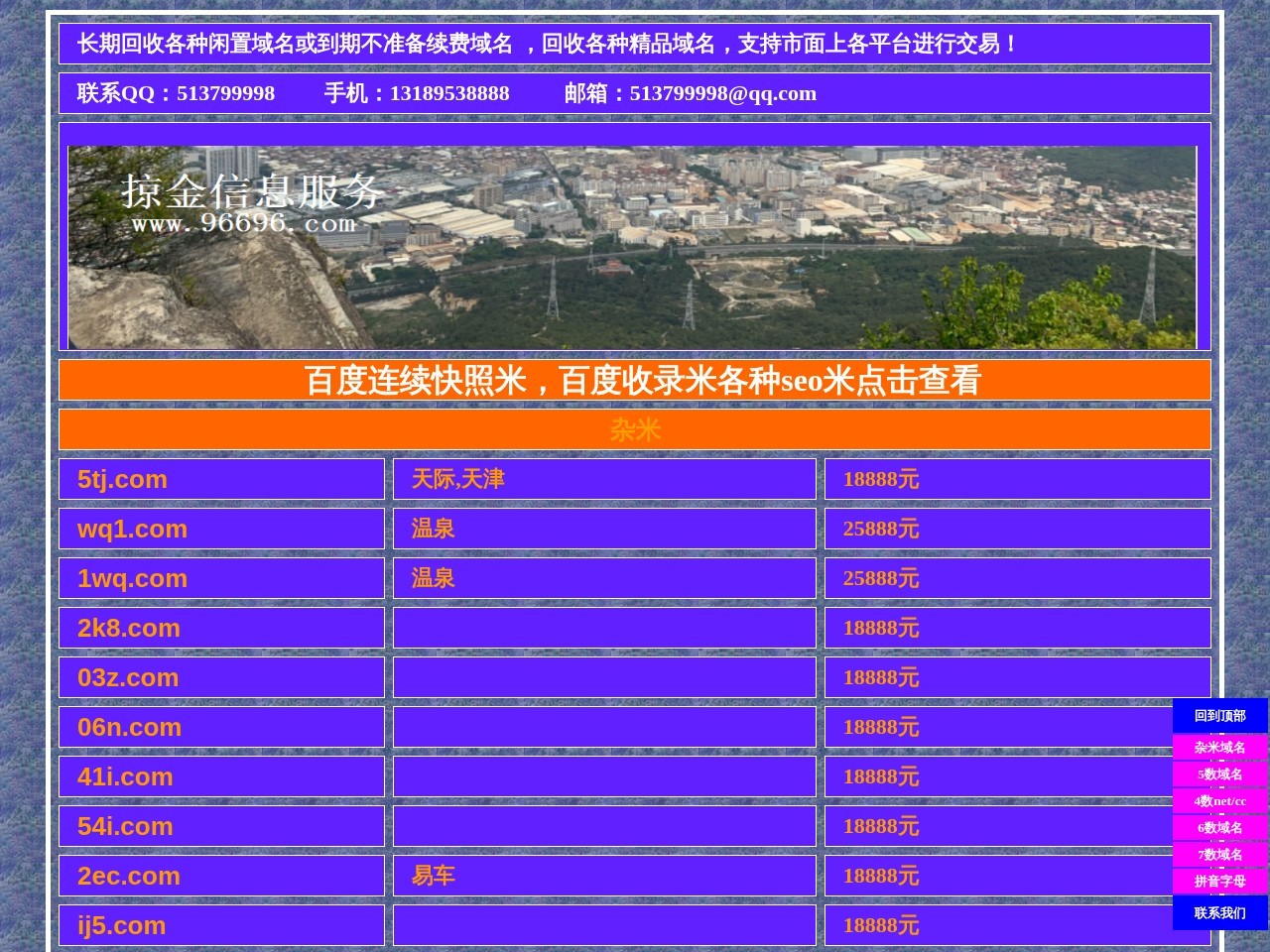Open the 杂米域名 category in sidebar
The width and height of the screenshot is (1270, 952).
1219,749
